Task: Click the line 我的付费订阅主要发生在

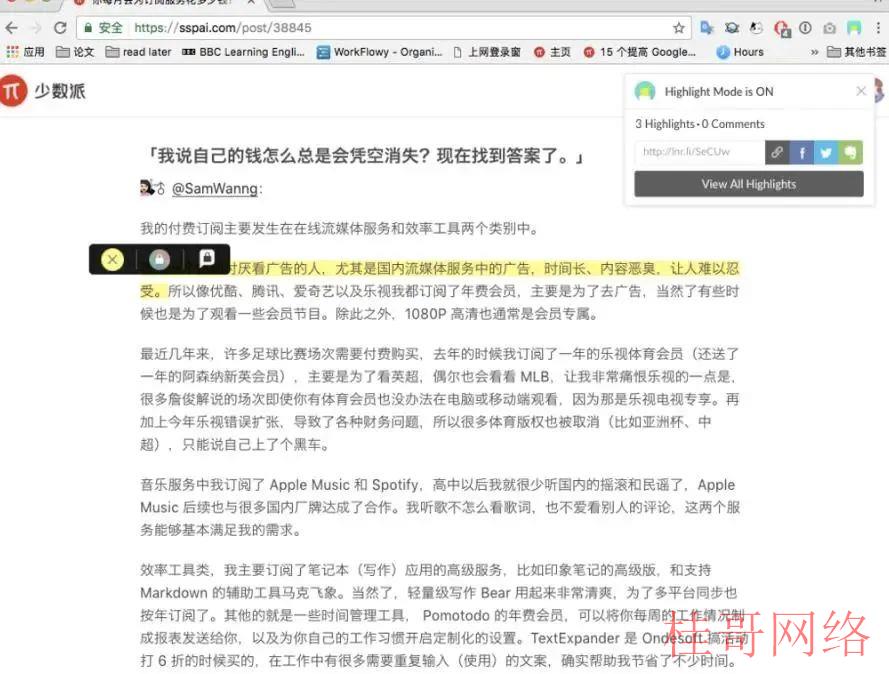Action: (x=340, y=228)
